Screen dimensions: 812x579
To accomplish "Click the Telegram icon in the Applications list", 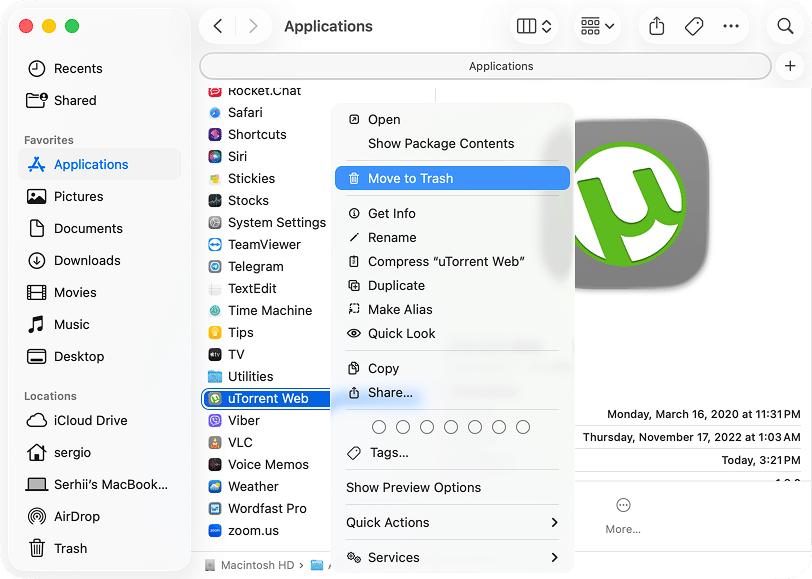I will pyautogui.click(x=213, y=266).
